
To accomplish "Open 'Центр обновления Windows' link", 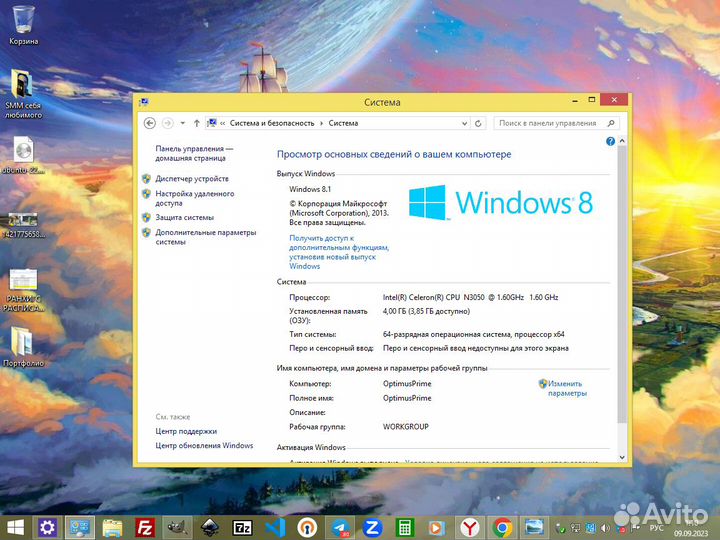I will coord(204,445).
